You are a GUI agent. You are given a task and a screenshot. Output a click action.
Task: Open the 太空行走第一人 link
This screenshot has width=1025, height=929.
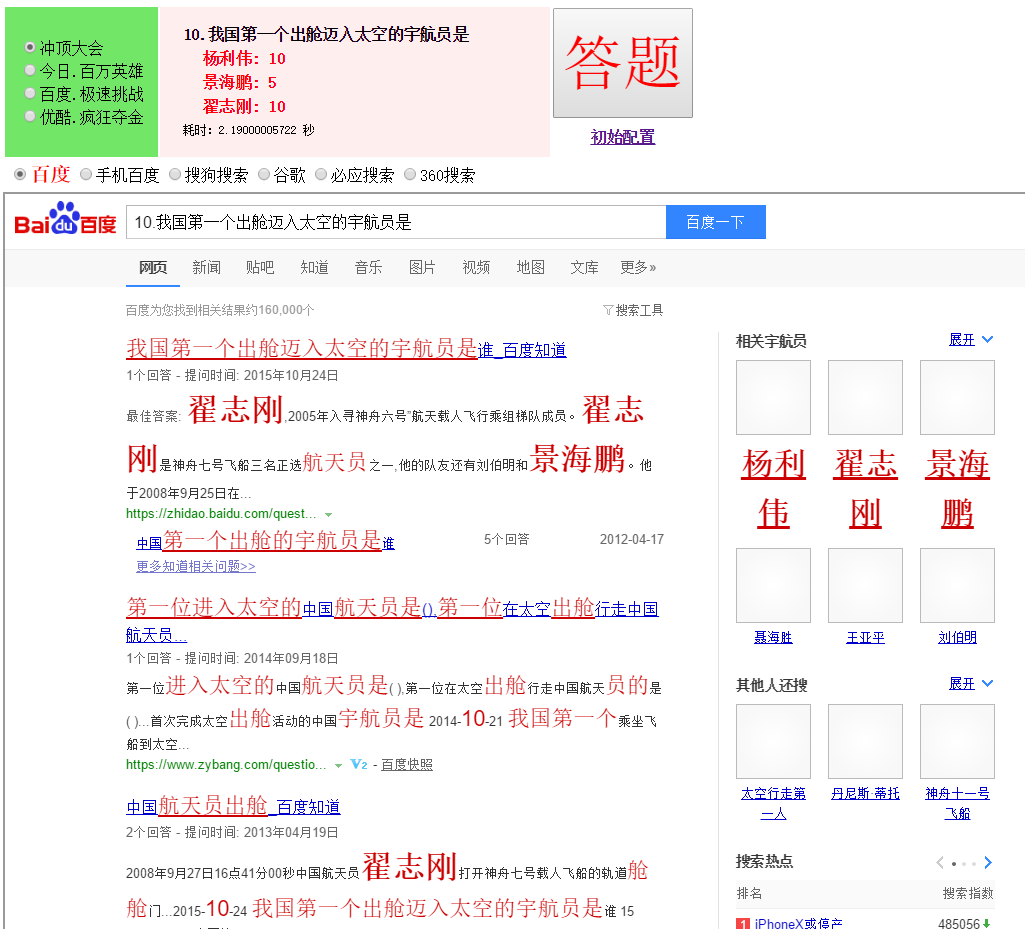pyautogui.click(x=773, y=803)
